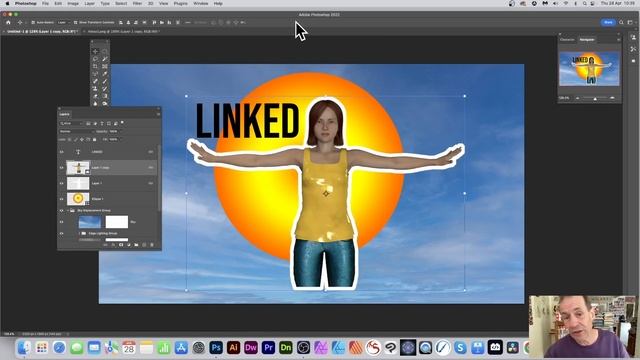Select the Clone Stamp tool
The height and width of the screenshot is (360, 640).
pyautogui.click(x=95, y=89)
